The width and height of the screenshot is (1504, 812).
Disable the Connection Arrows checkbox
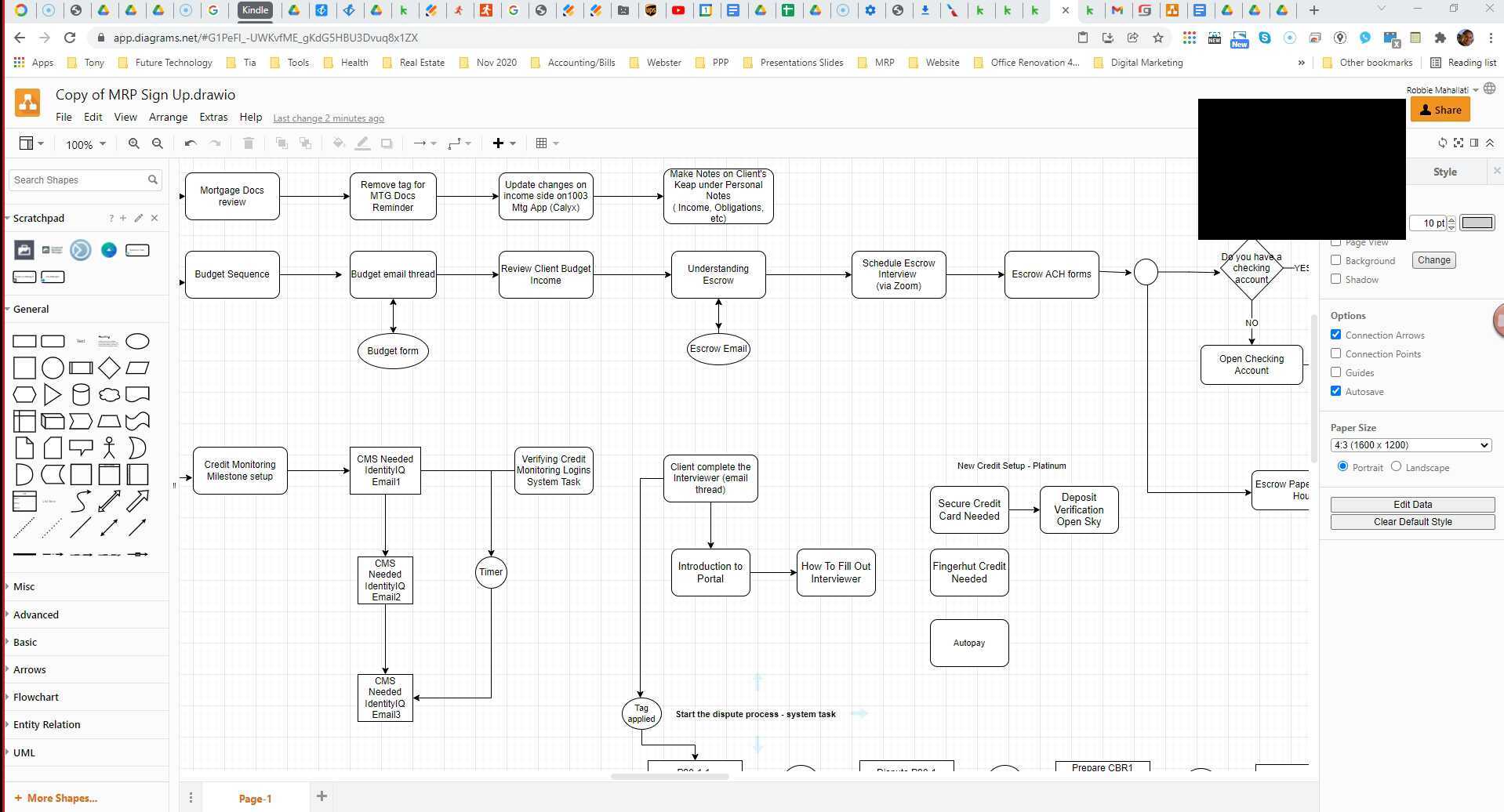point(1336,335)
